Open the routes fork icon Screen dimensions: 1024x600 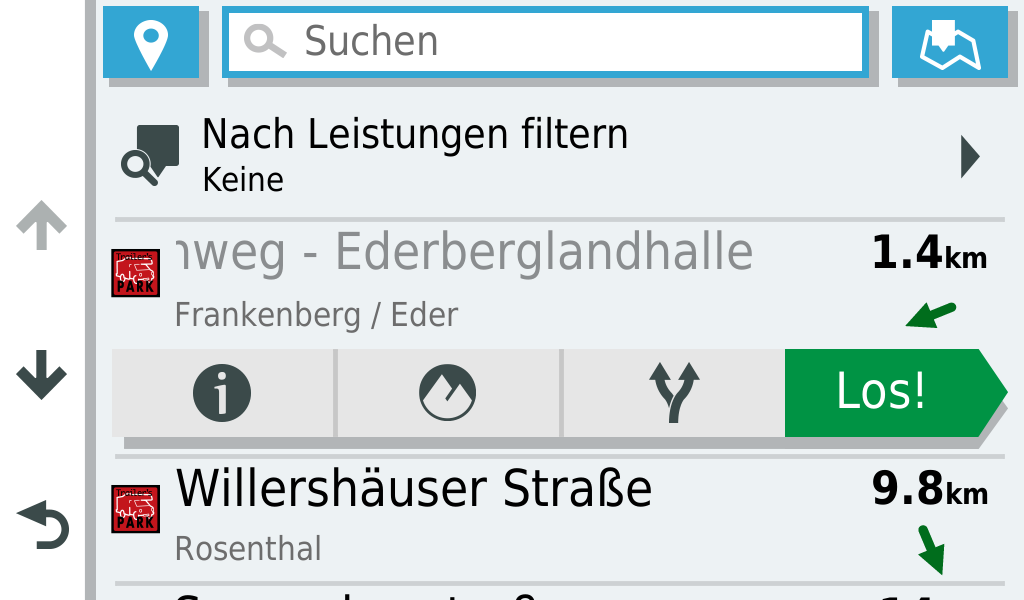pos(674,393)
